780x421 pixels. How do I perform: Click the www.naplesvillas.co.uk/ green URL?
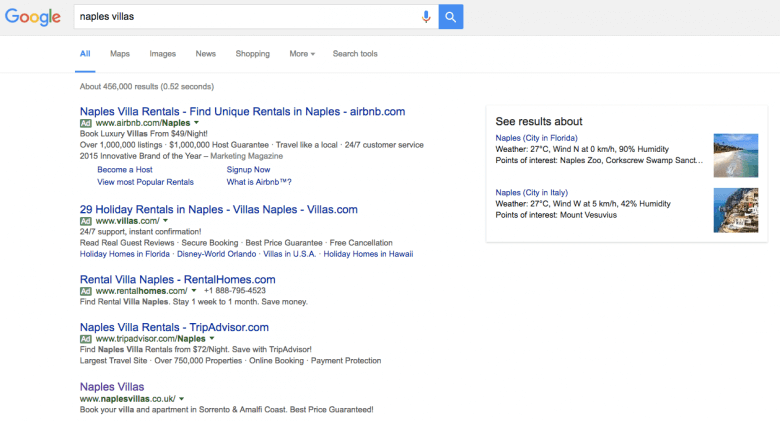coord(127,399)
